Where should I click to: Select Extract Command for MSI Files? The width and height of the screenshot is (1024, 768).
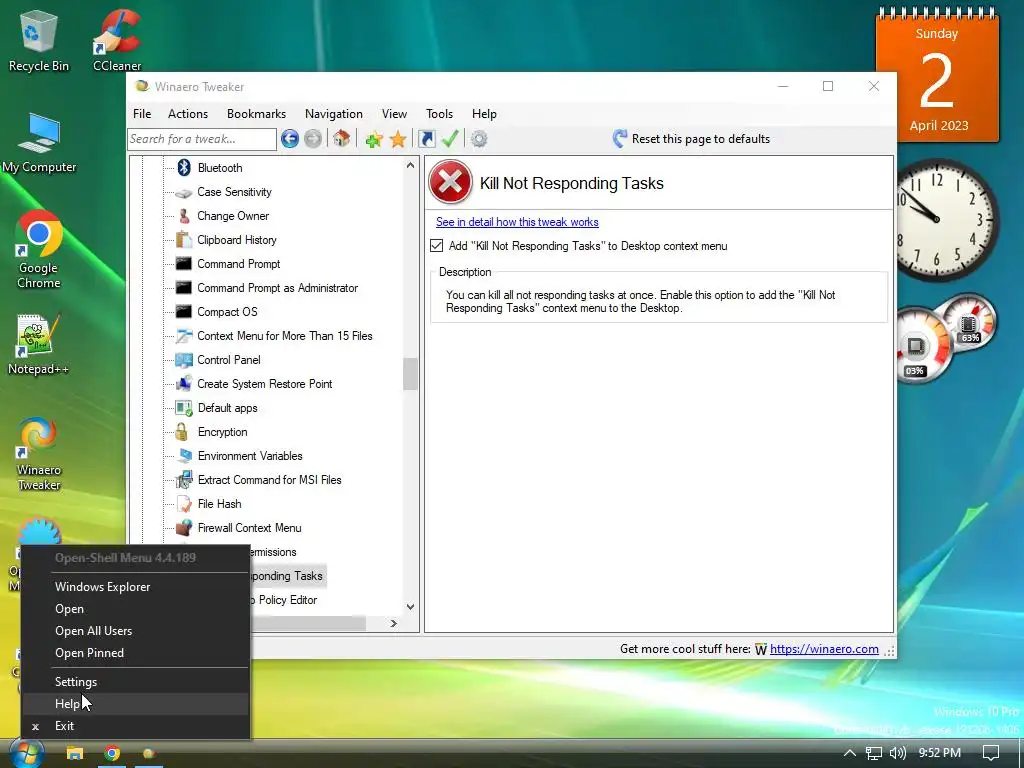pos(270,480)
